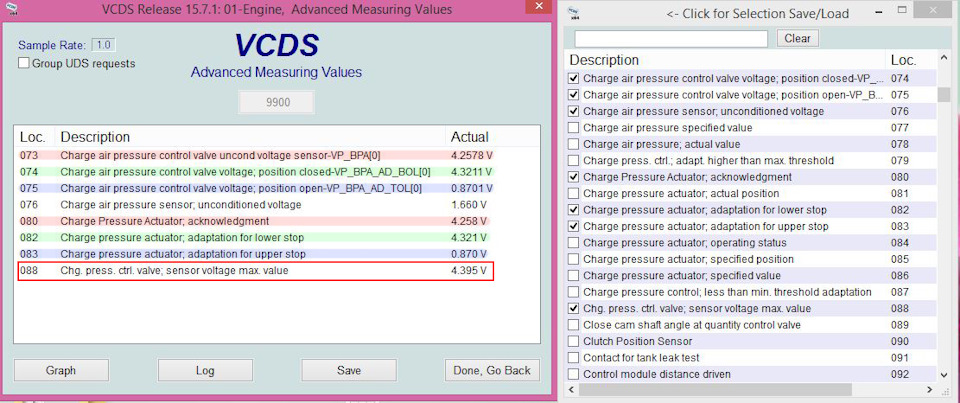Viewport: 960px width, 403px height.
Task: Uncheck location 075 control valve voltage open
Action: coord(573,95)
